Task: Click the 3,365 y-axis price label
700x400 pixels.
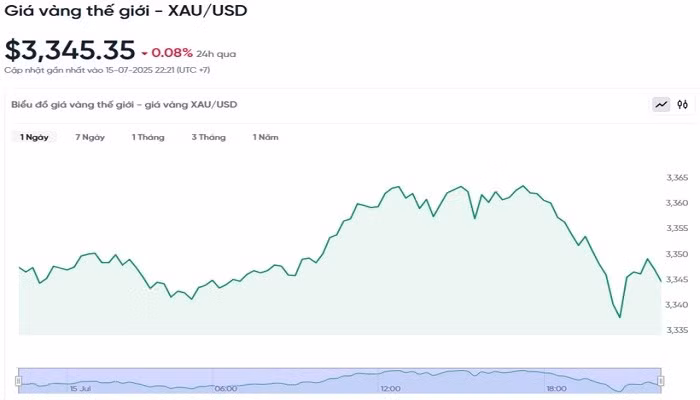Action: 677,178
